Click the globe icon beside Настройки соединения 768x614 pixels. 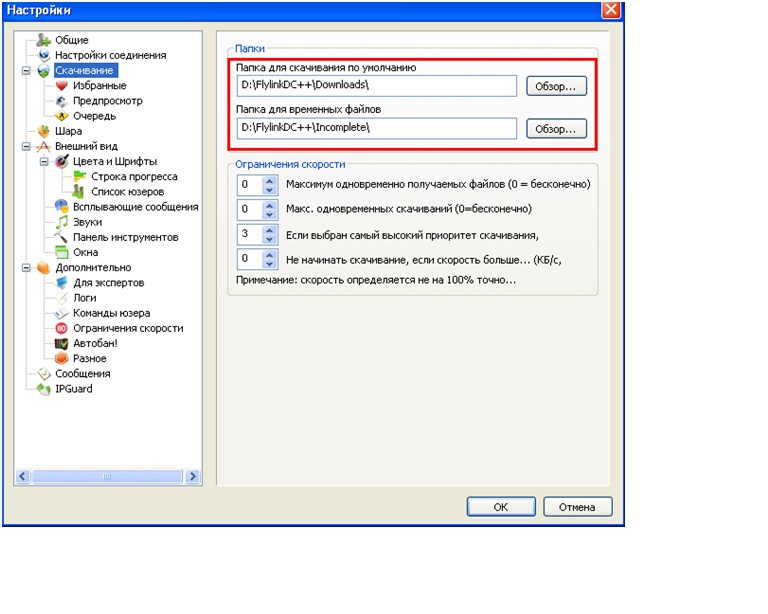click(44, 55)
